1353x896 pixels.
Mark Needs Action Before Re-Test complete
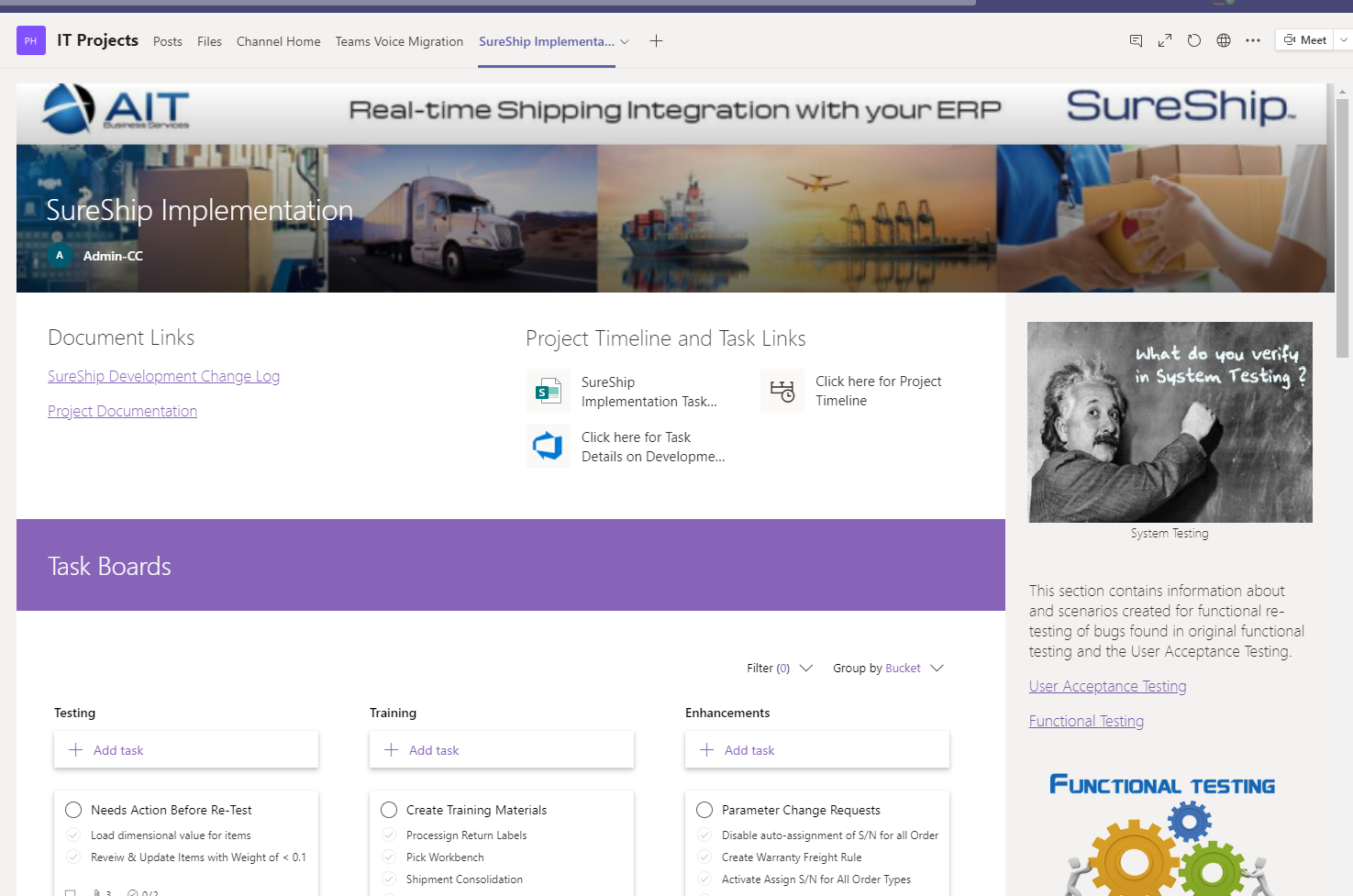73,810
